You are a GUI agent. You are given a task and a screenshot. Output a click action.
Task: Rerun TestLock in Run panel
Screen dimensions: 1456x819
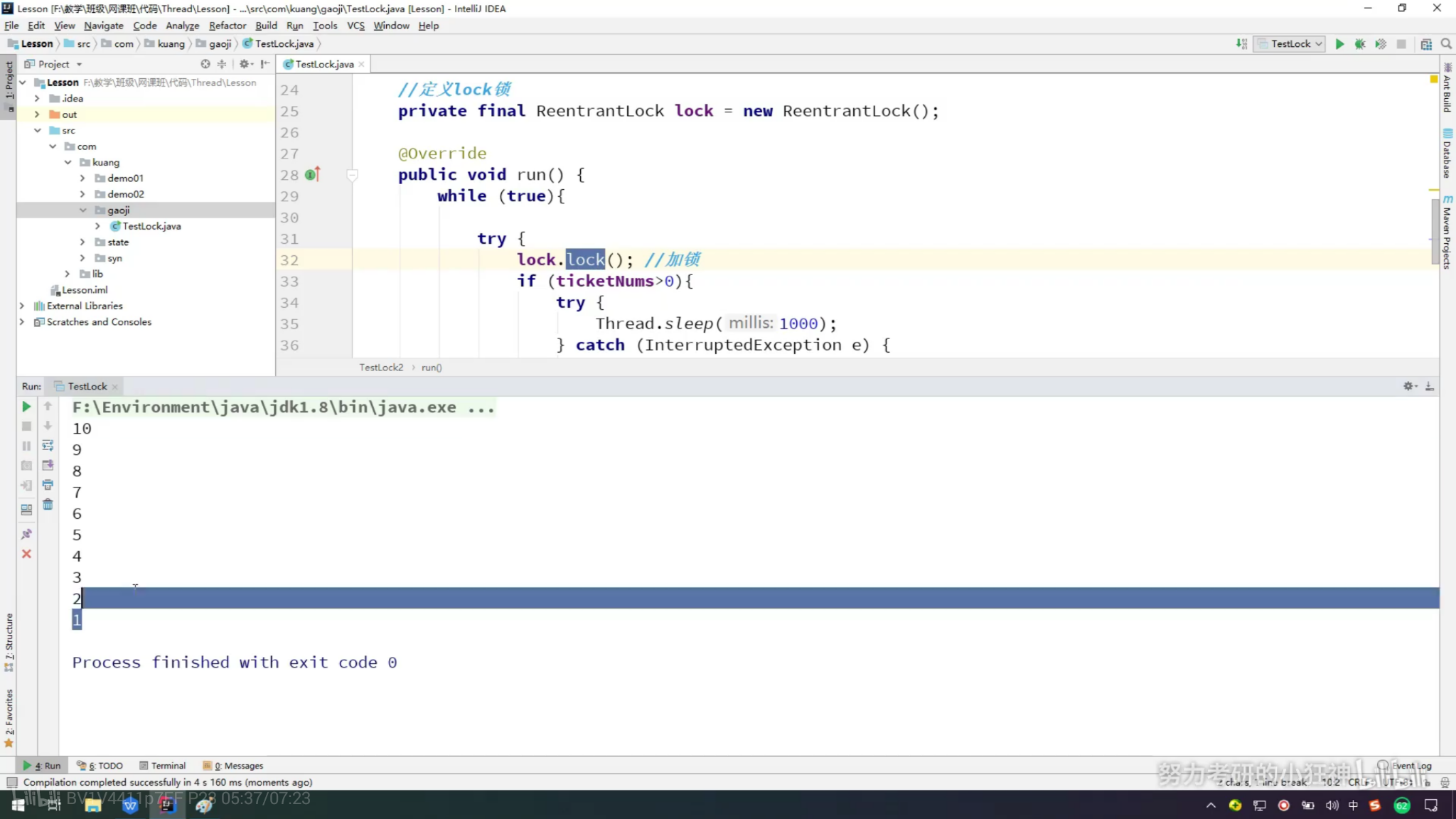(26, 407)
